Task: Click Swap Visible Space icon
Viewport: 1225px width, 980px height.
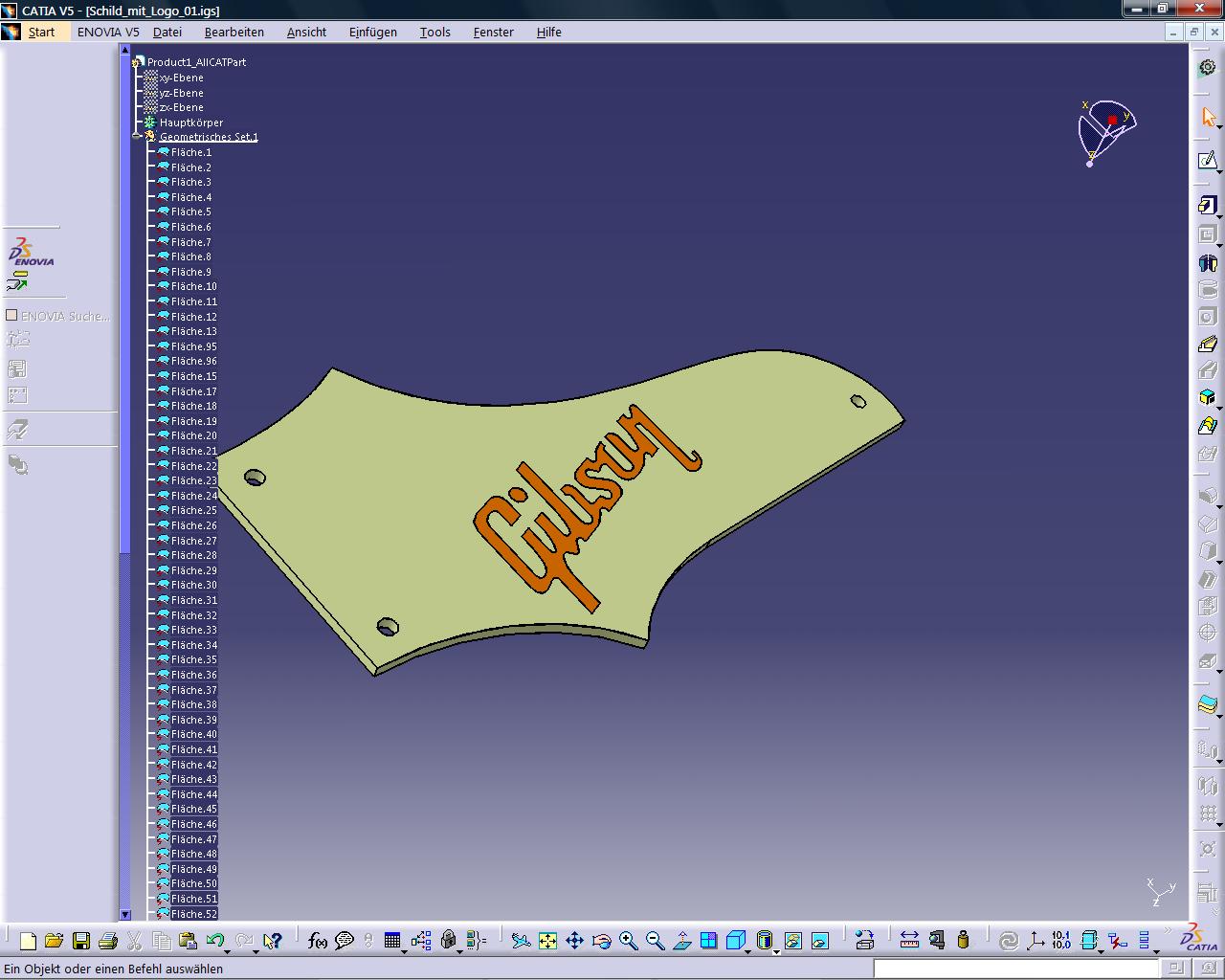Action: (820, 941)
